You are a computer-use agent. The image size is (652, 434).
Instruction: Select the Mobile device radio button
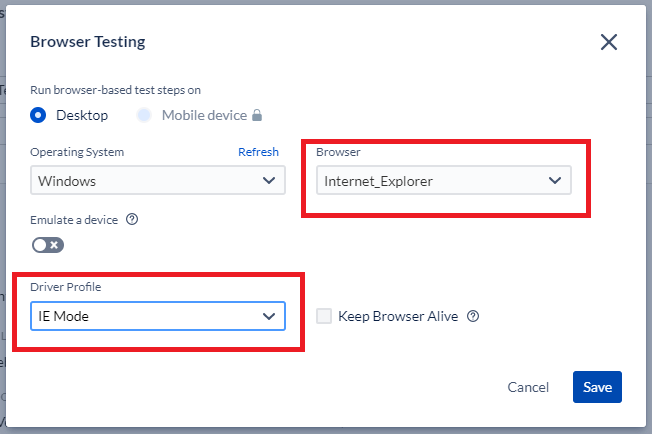click(x=144, y=115)
